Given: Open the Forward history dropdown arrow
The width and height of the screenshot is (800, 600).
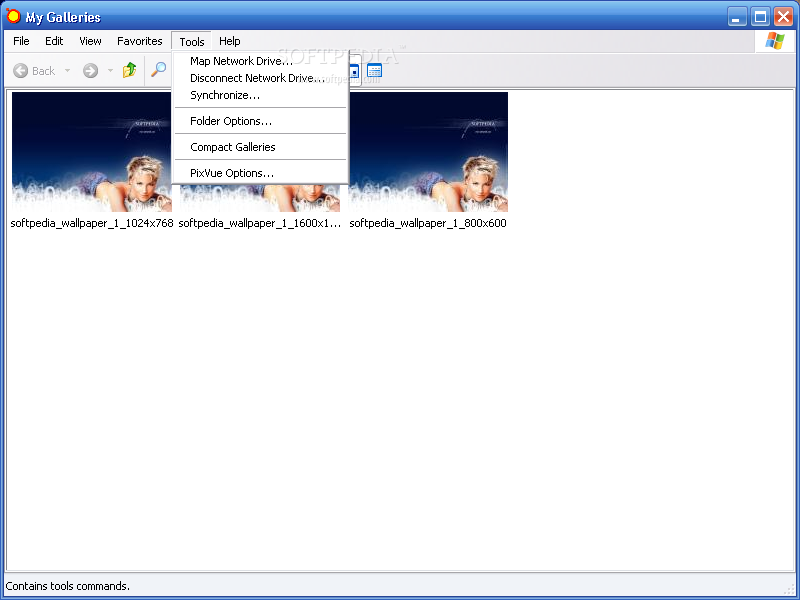Looking at the screenshot, I should tap(110, 70).
